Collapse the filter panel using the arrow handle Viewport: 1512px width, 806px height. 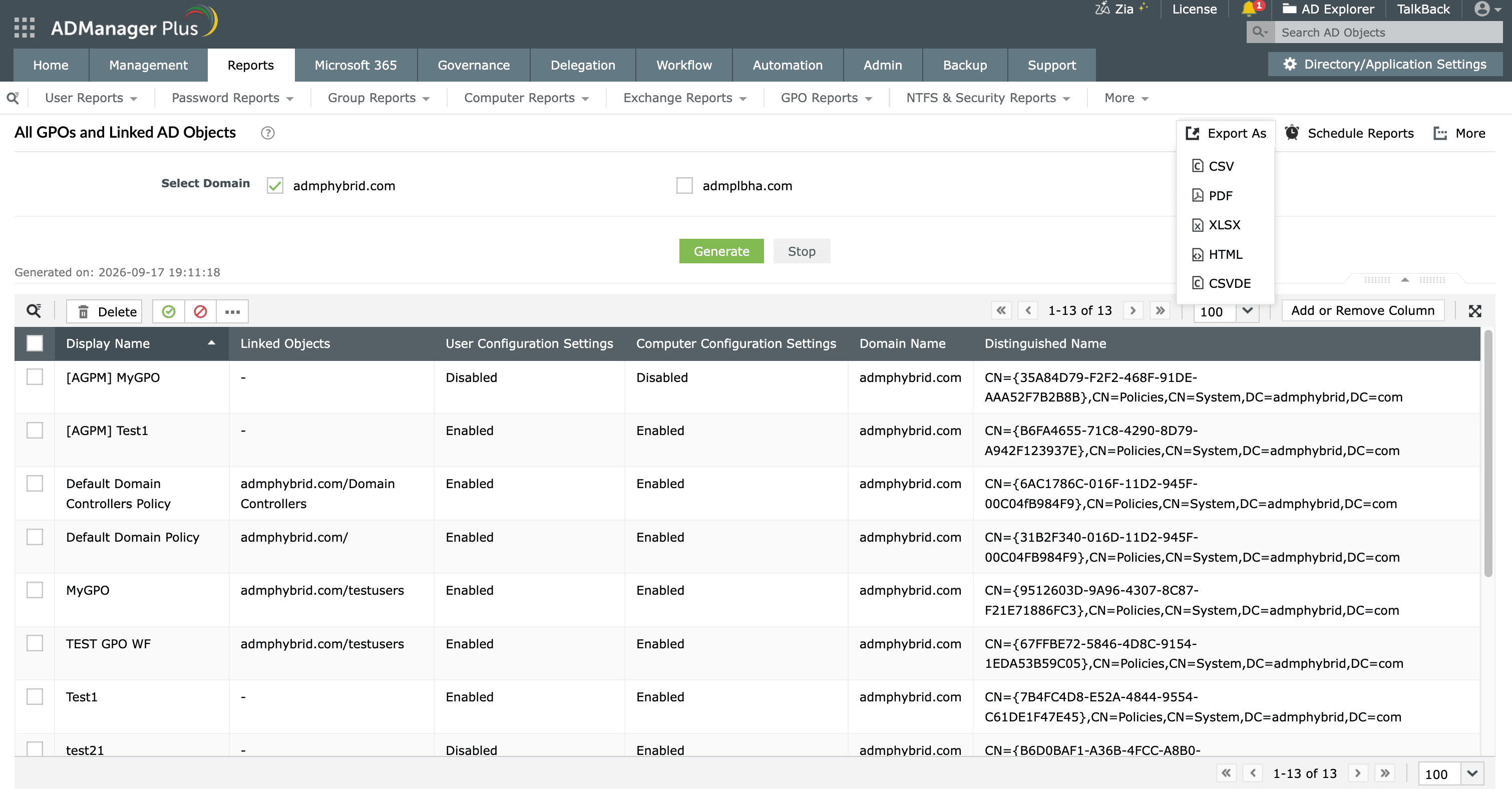click(x=1404, y=279)
